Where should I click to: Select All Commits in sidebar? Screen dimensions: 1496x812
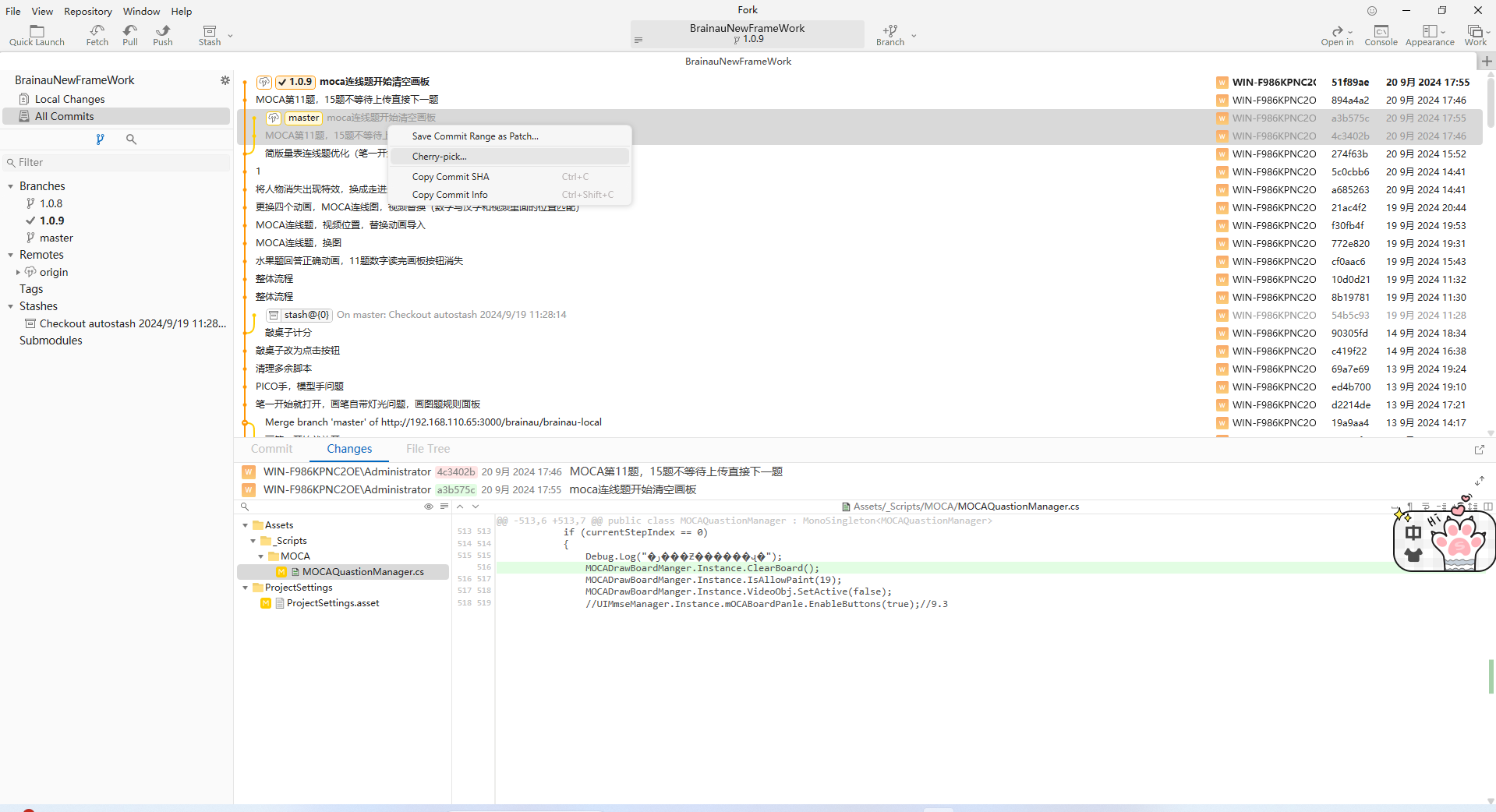[x=117, y=116]
